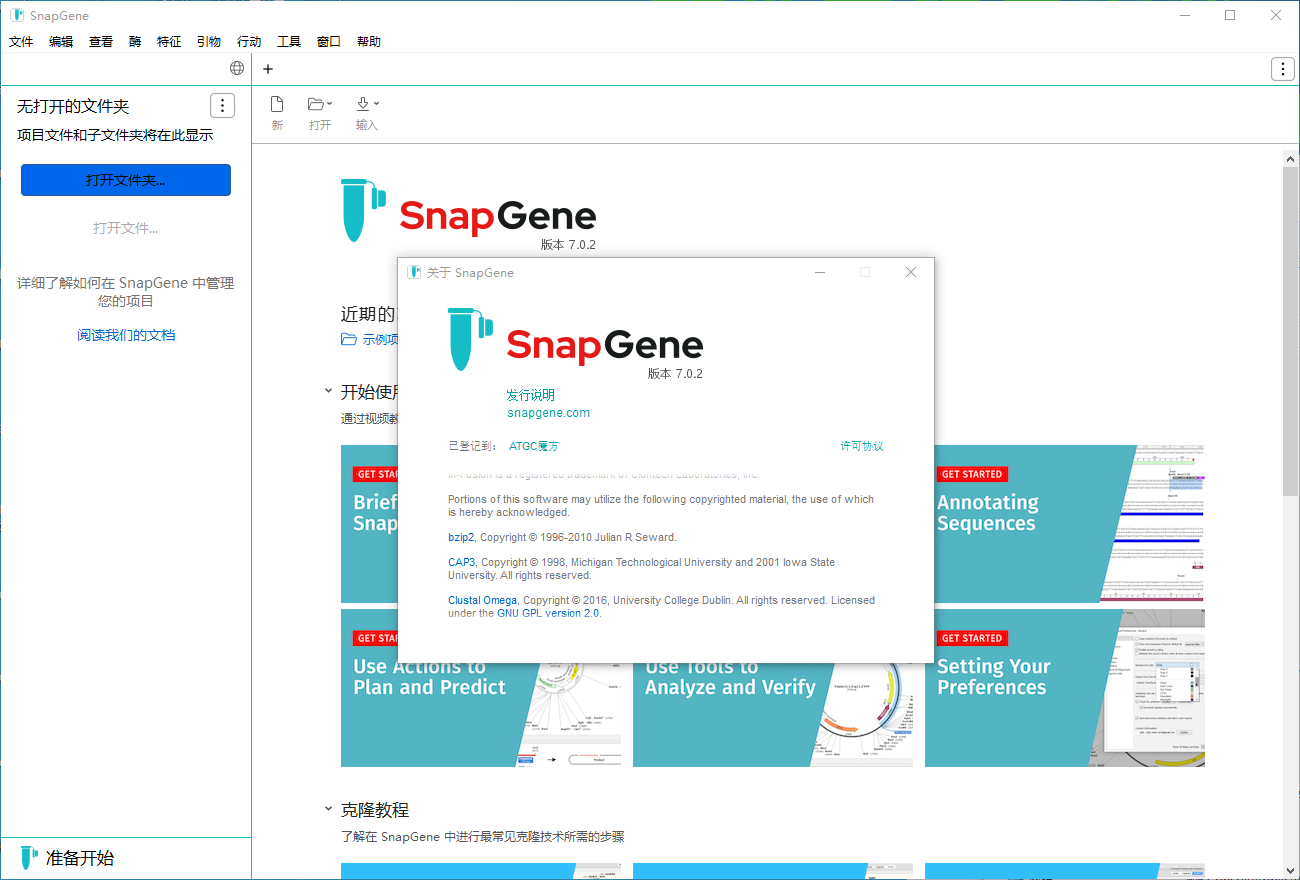Click the Open folder icon in the toolbar

[x=316, y=104]
